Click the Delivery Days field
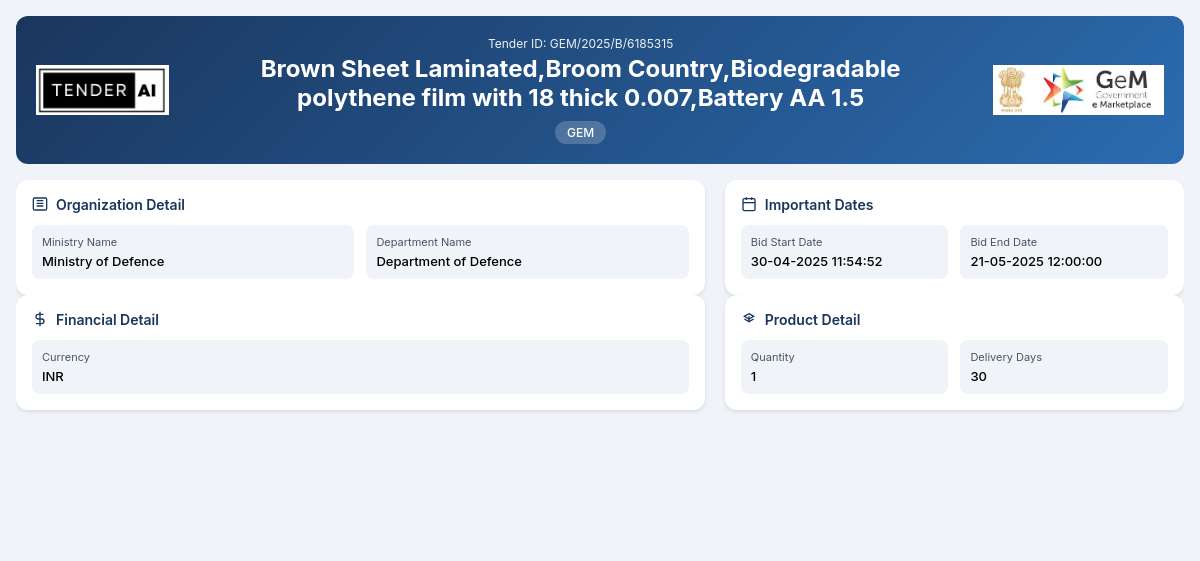 pos(1064,367)
